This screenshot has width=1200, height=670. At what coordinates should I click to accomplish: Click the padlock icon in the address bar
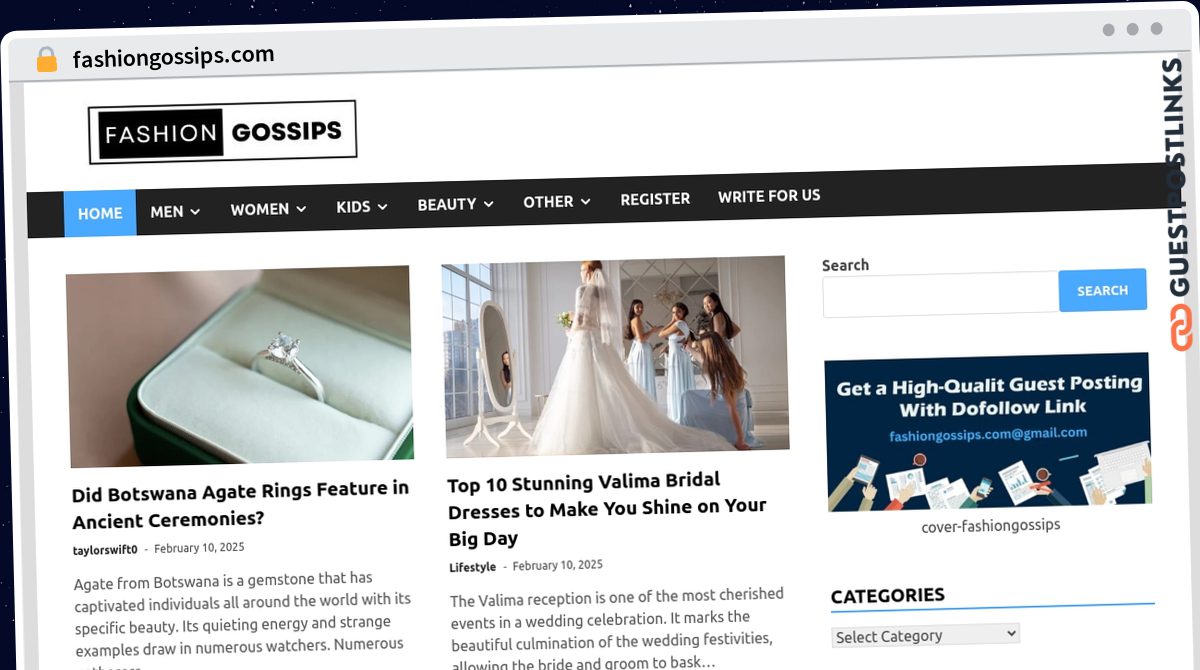(45, 58)
